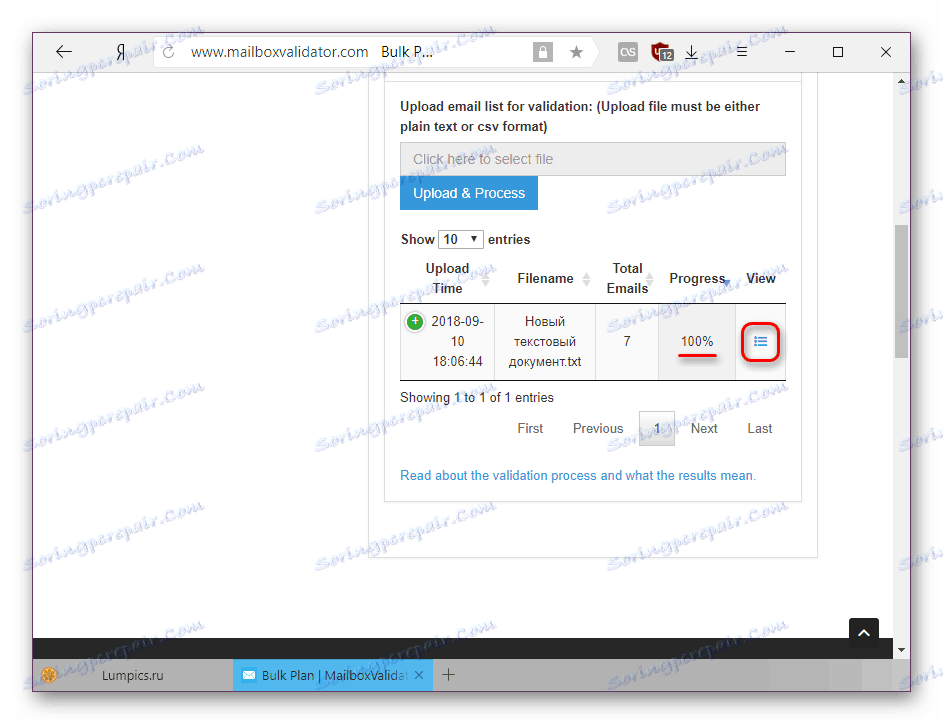Sort by Progress column
The width and height of the screenshot is (943, 724).
click(x=698, y=278)
